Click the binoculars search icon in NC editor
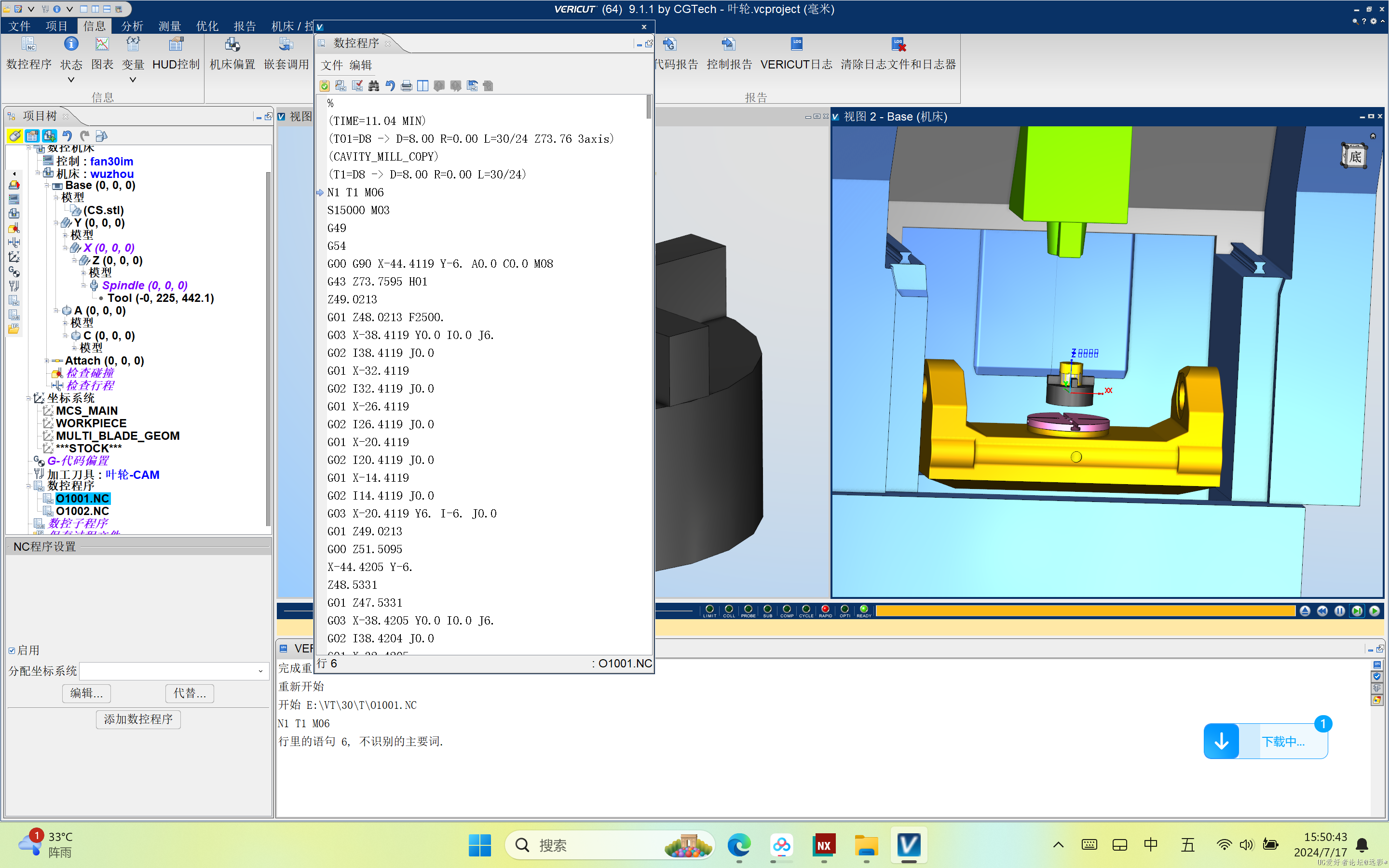This screenshot has height=868, width=1389. [374, 86]
